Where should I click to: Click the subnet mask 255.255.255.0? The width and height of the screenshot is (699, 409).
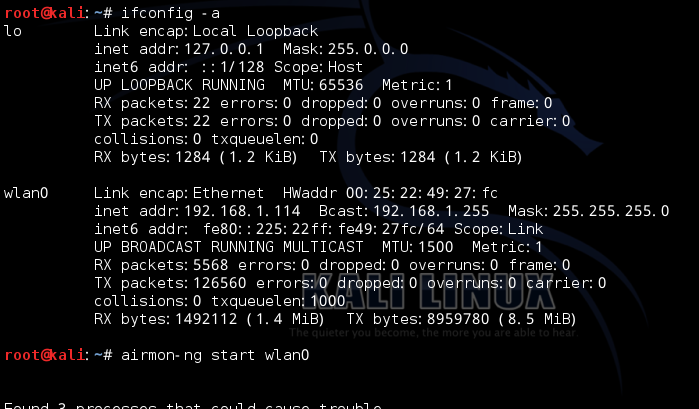(x=611, y=210)
